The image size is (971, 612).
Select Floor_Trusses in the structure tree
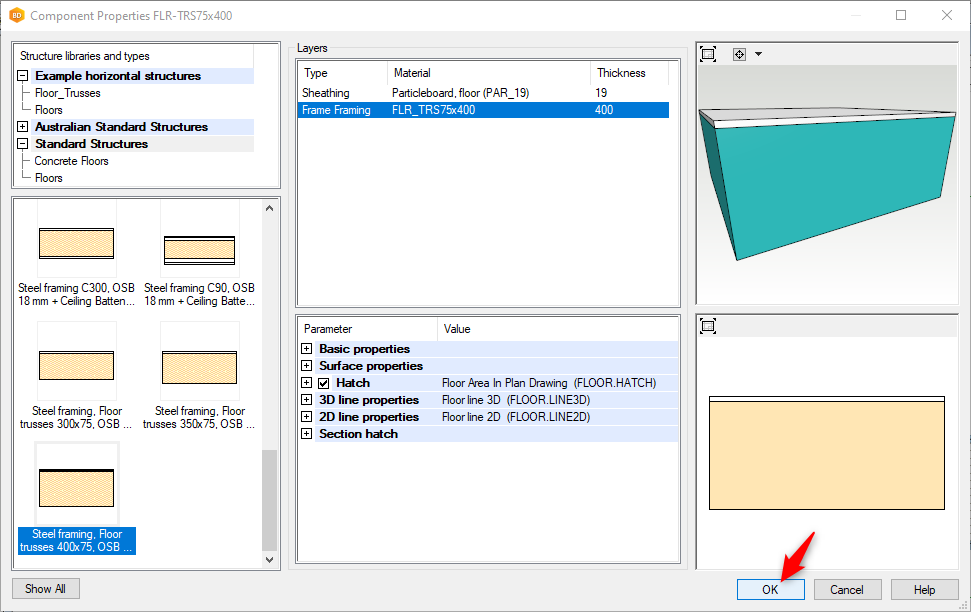67,93
